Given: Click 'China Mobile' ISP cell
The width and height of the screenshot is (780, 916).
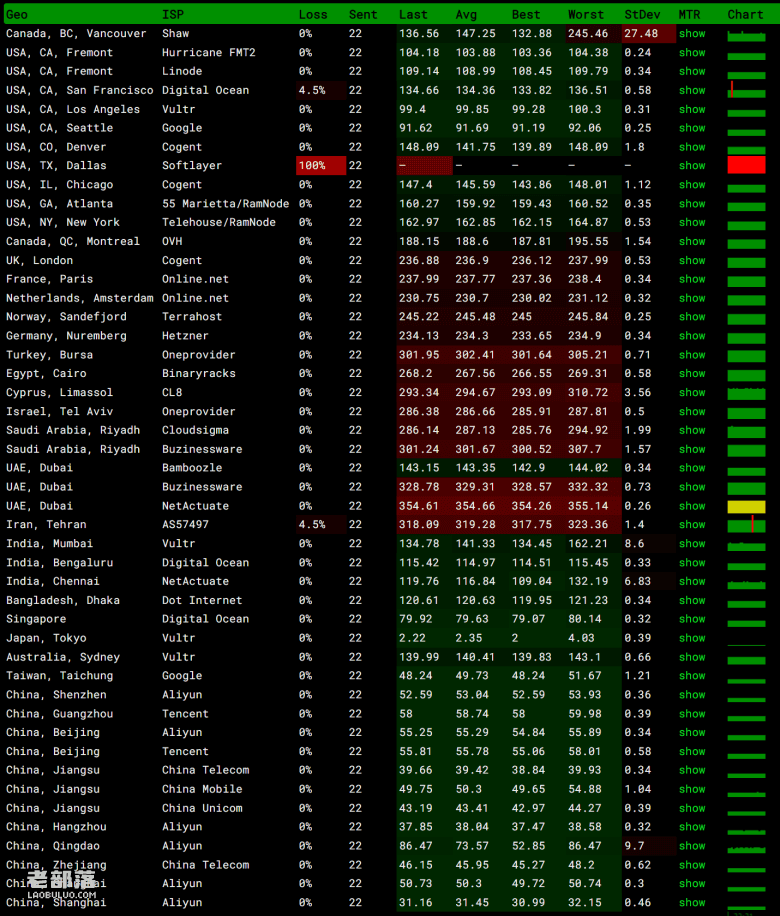Looking at the screenshot, I should coord(202,789).
